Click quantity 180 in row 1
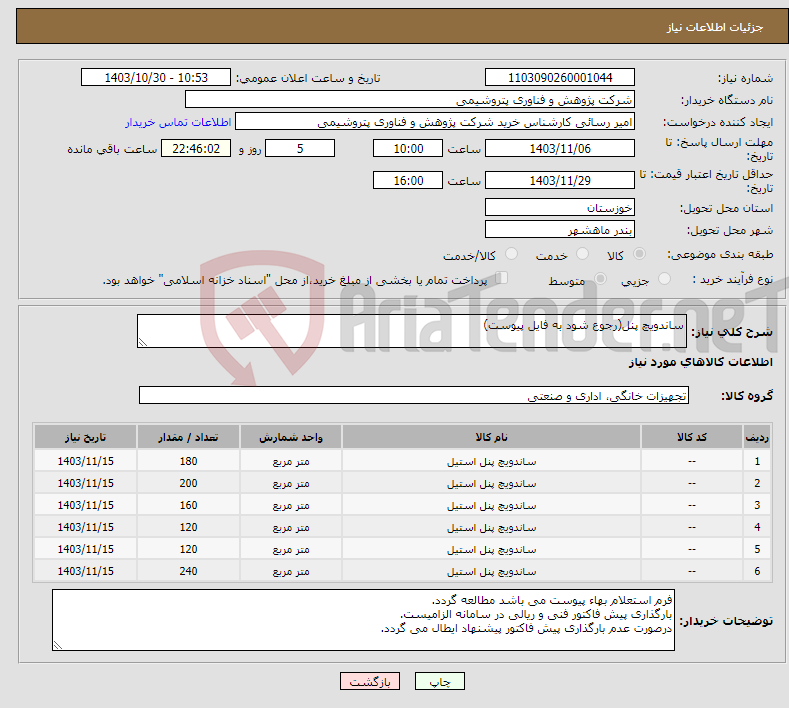 click(x=188, y=461)
